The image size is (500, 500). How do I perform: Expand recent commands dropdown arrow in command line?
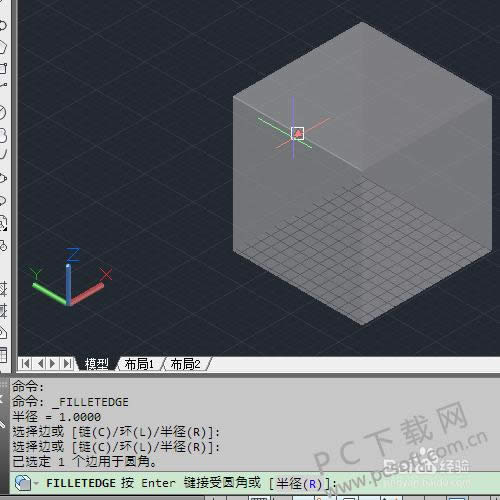36,483
